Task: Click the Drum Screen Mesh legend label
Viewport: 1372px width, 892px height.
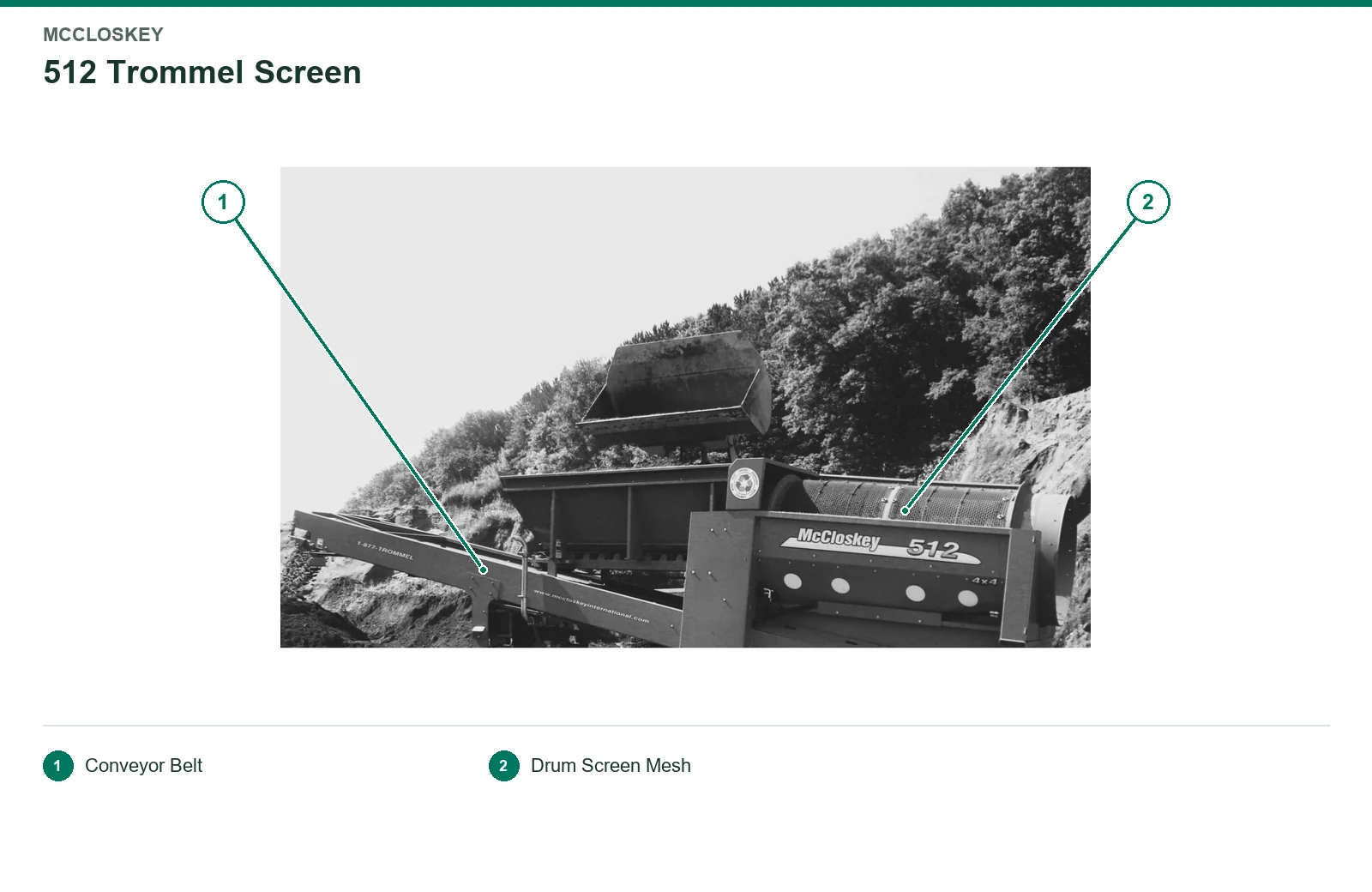Action: (611, 766)
